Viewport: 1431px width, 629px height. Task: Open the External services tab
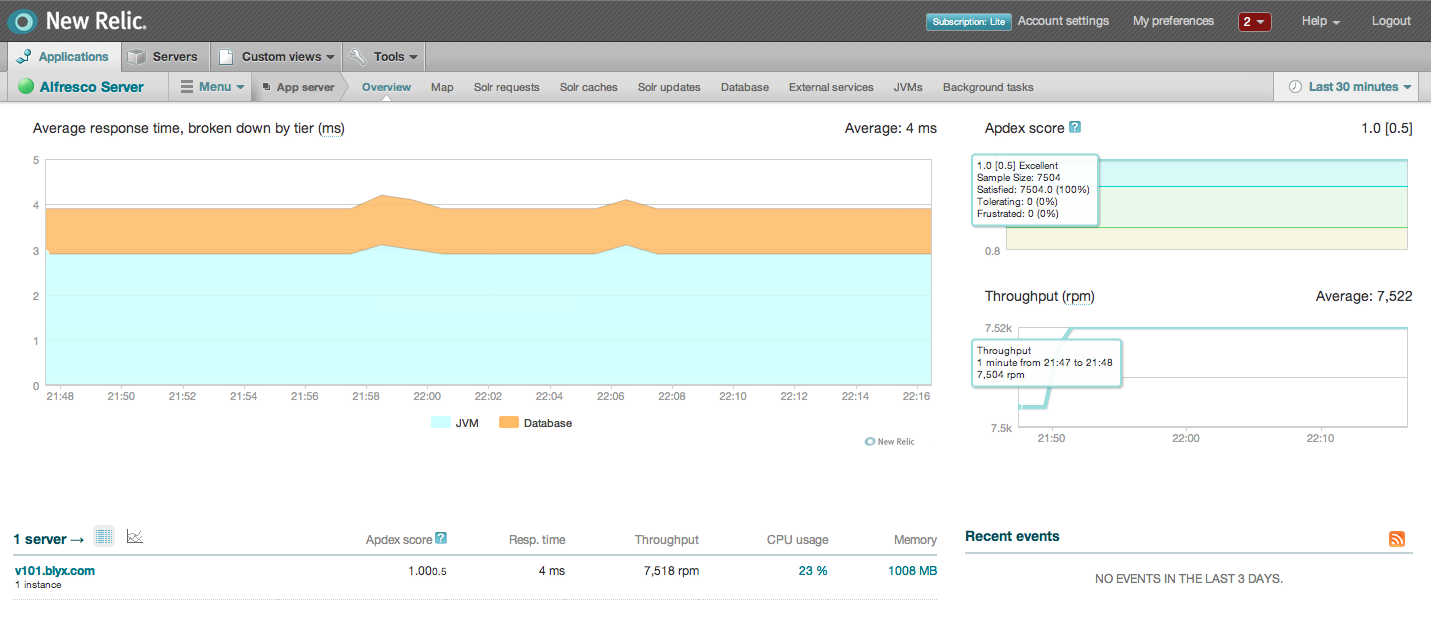click(x=831, y=87)
